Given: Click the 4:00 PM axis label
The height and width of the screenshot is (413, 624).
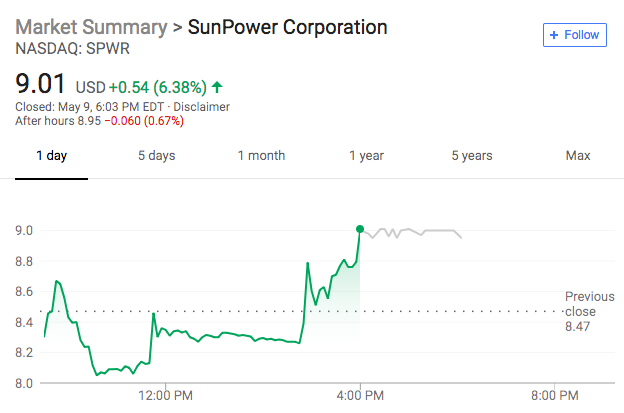Looking at the screenshot, I should [x=361, y=394].
